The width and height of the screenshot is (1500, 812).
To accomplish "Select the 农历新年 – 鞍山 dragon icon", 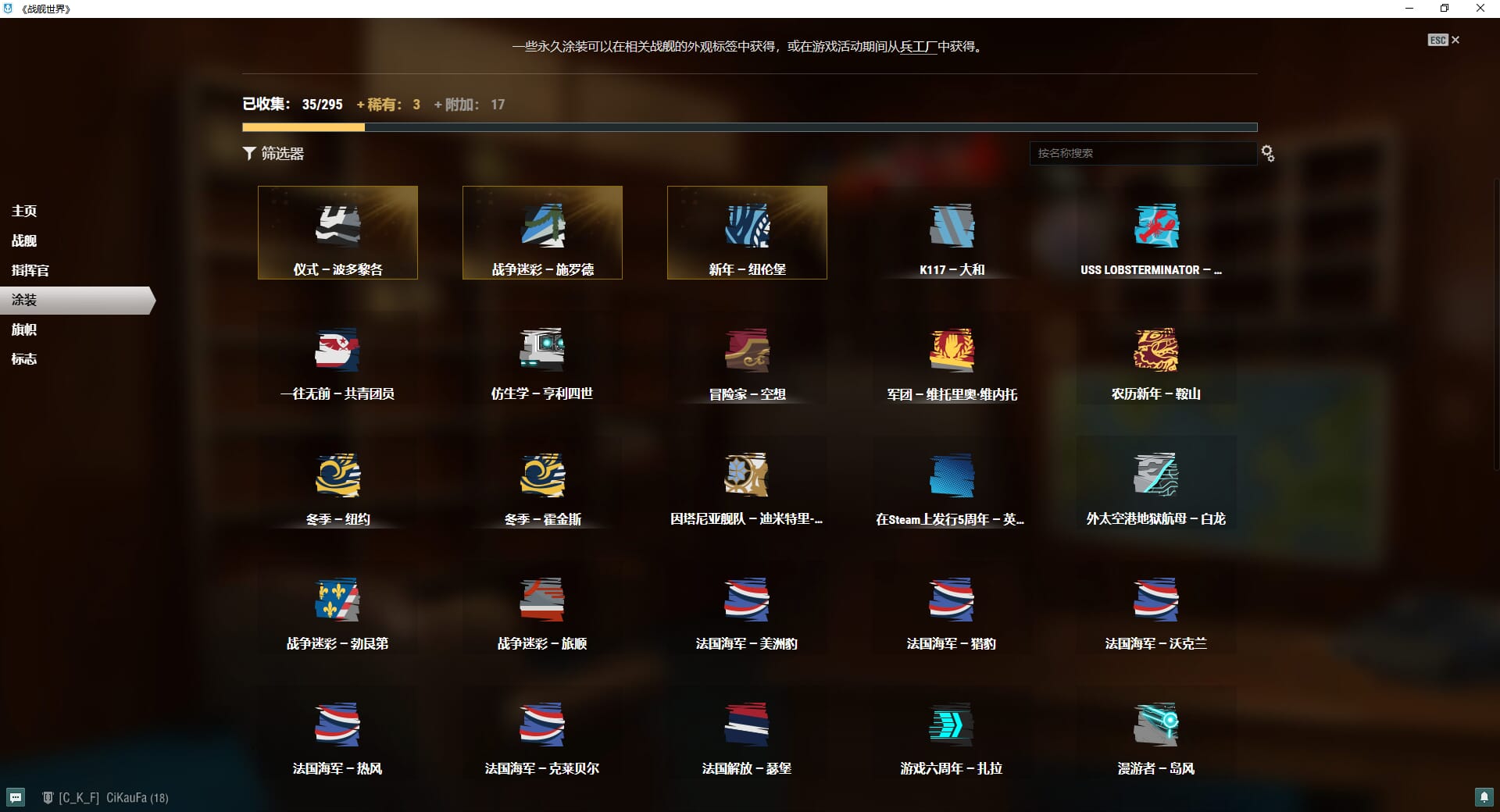I will [1156, 351].
